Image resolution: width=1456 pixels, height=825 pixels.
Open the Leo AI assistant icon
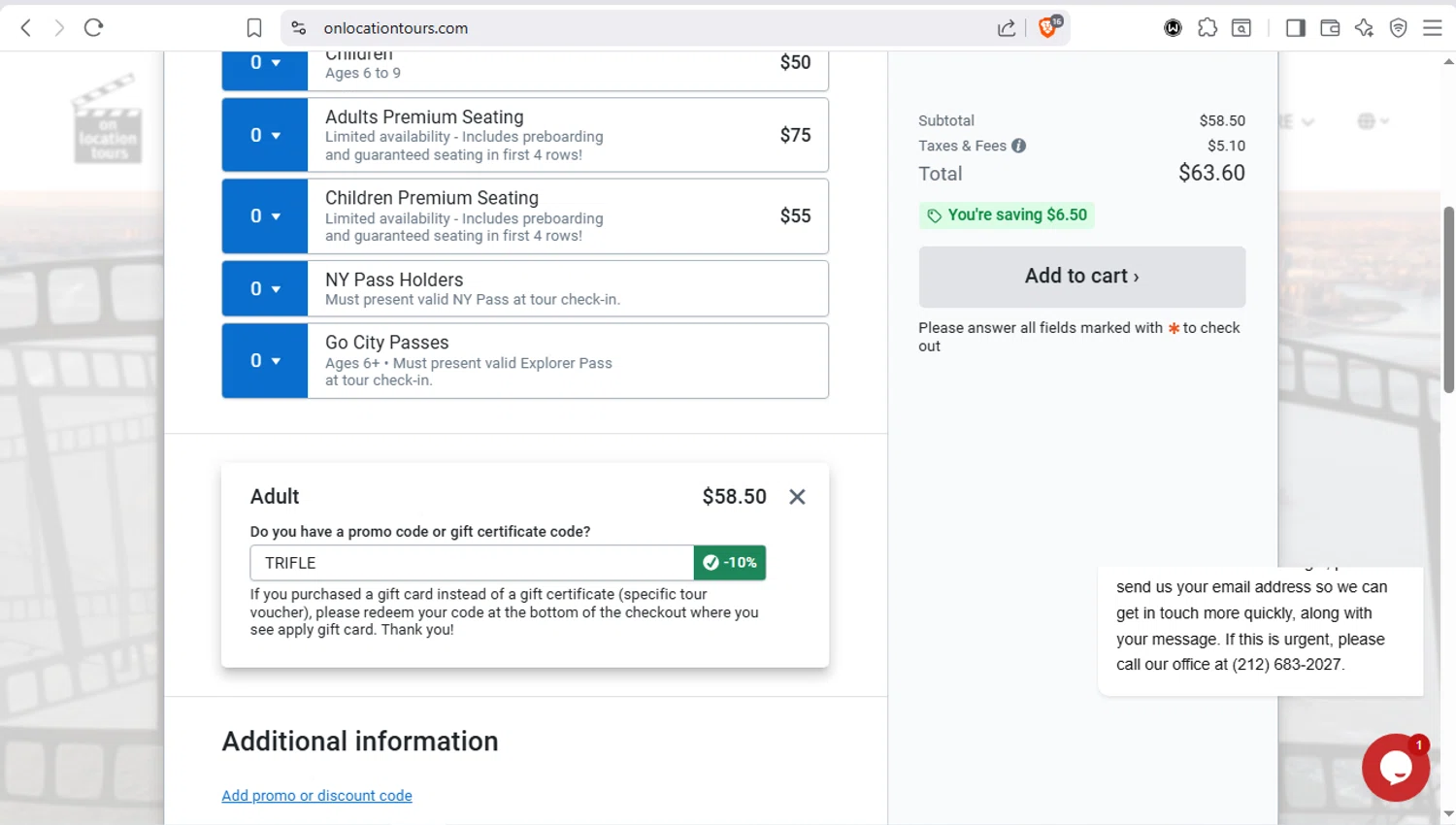[x=1364, y=28]
